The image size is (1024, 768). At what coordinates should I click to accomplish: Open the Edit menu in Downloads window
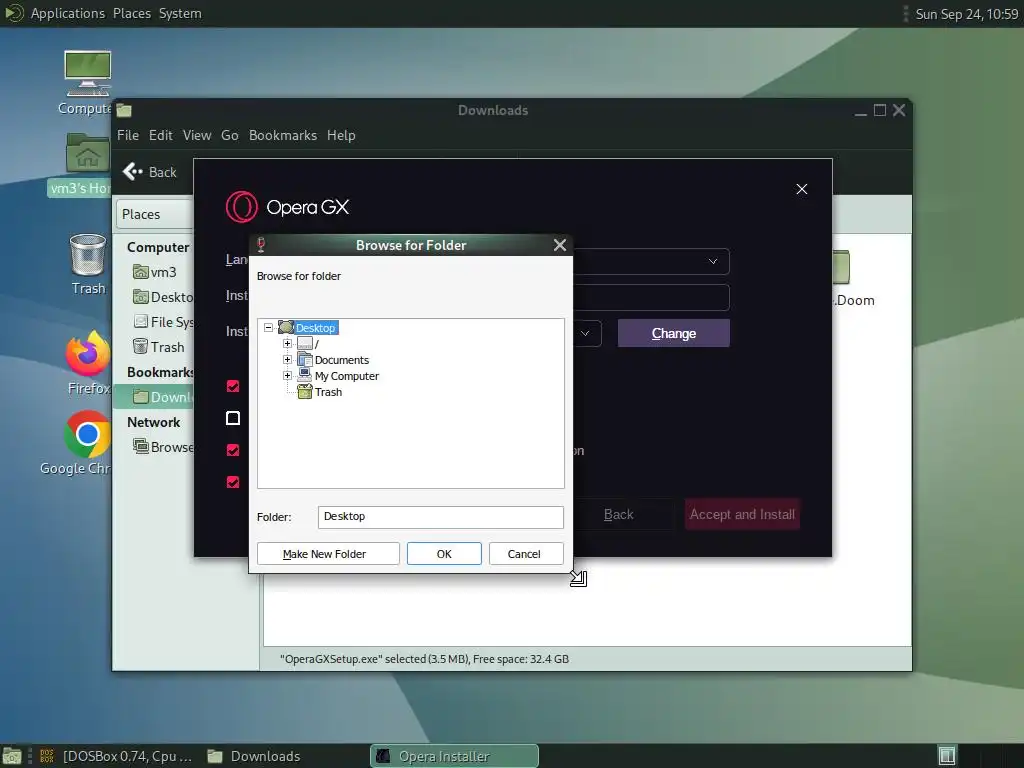click(161, 135)
